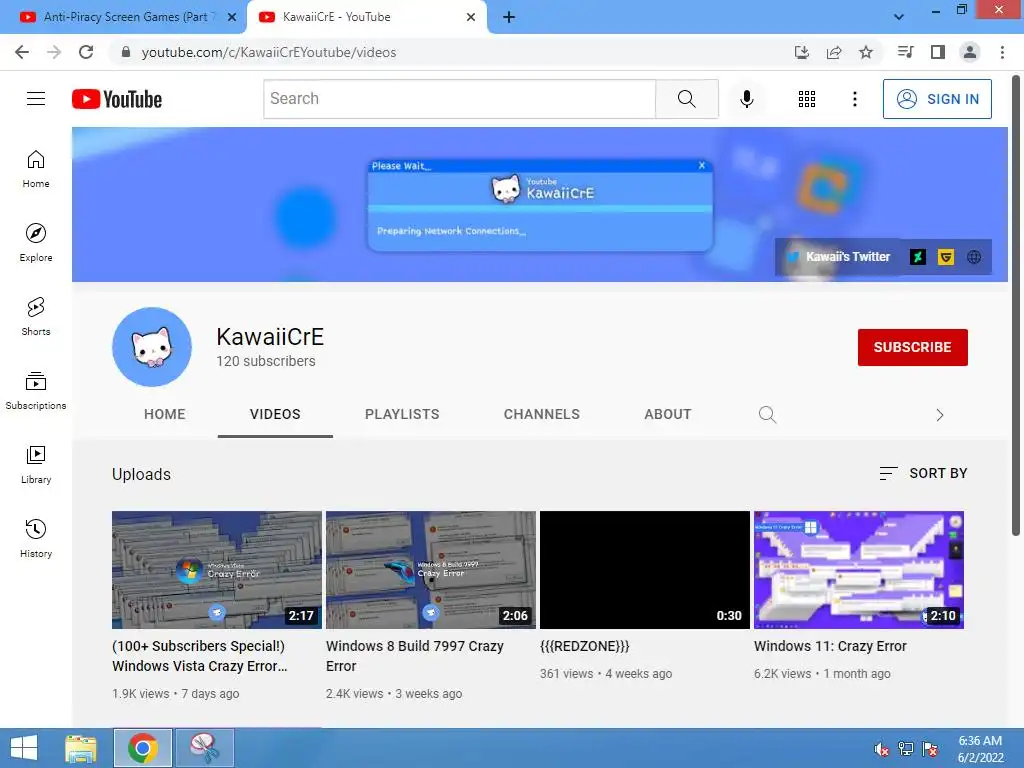Image resolution: width=1024 pixels, height=768 pixels.
Task: Go back in browser
Action: [22, 52]
